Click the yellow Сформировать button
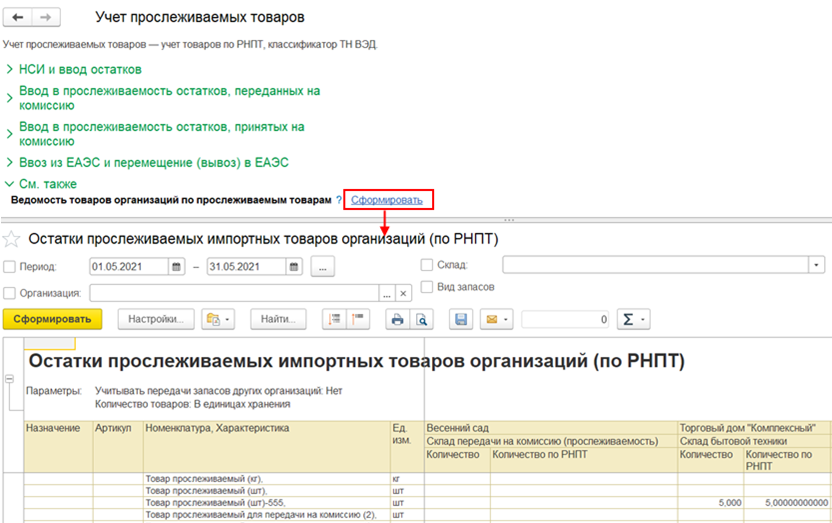 click(x=54, y=320)
